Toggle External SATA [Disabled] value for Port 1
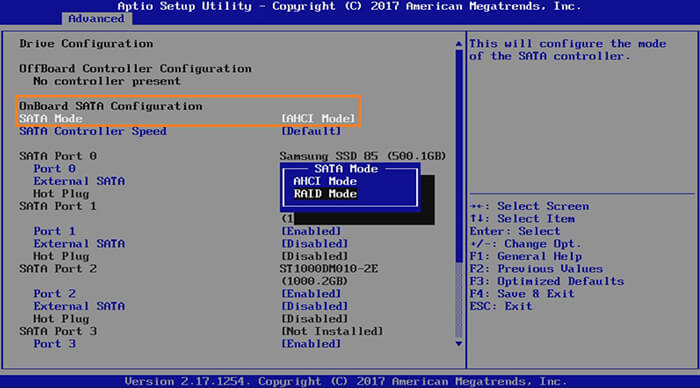The height and width of the screenshot is (388, 700). (x=315, y=244)
